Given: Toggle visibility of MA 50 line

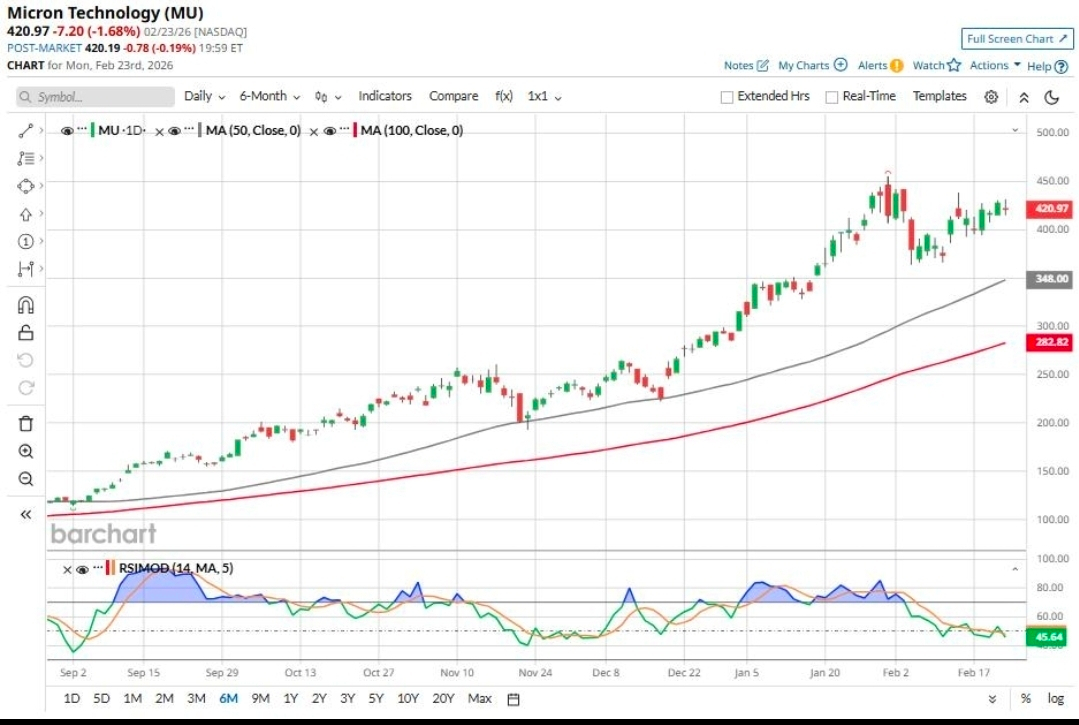Looking at the screenshot, I should click(x=175, y=131).
